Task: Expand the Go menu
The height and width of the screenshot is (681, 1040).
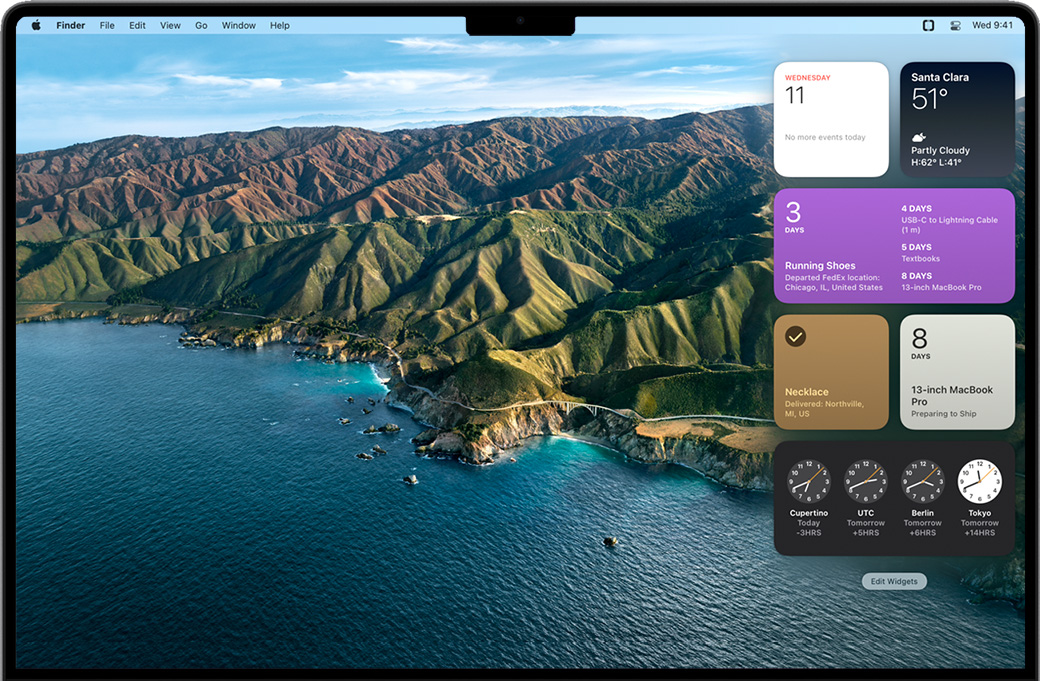Action: [x=201, y=25]
